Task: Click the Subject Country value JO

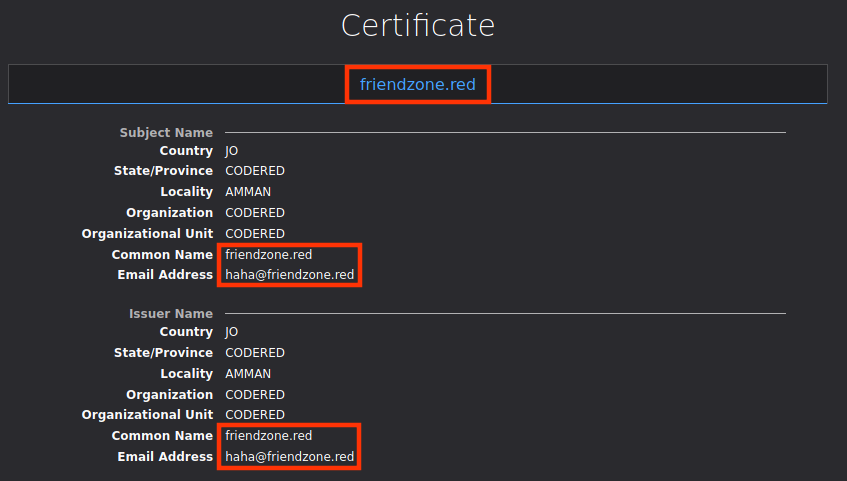Action: (x=232, y=151)
